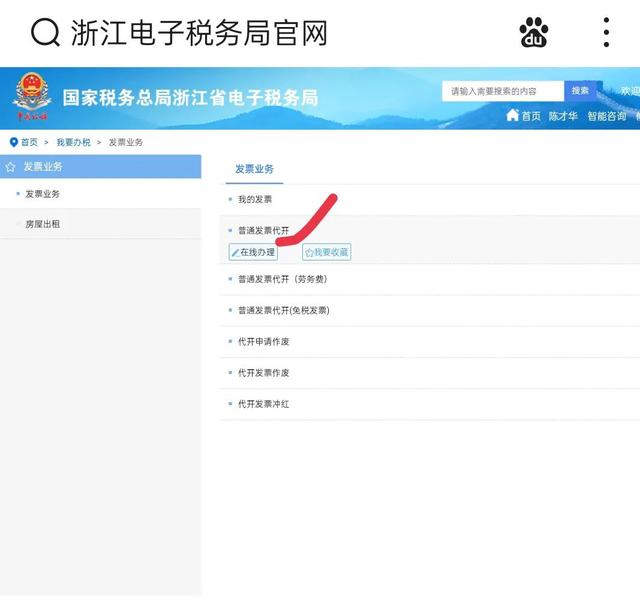The height and width of the screenshot is (605, 640).
Task: Click user name 陈才华 in header
Action: tap(565, 116)
